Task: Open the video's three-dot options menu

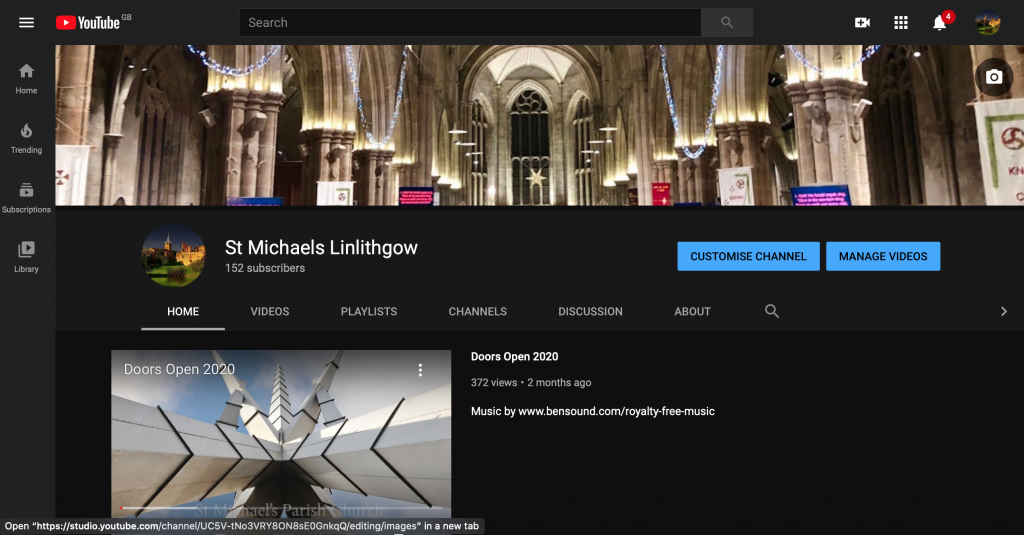Action: [420, 370]
